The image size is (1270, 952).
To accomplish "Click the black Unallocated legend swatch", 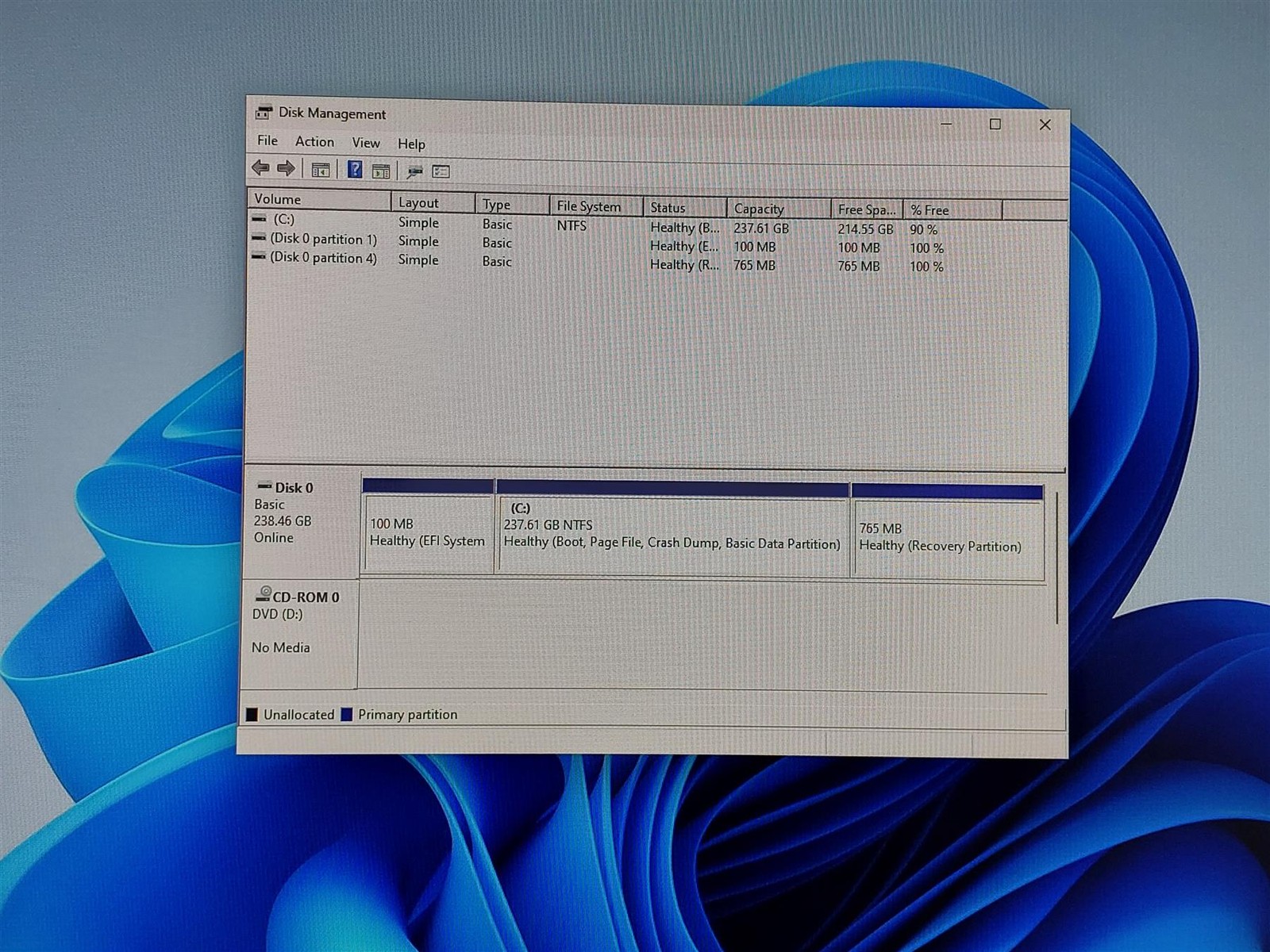I will 252,714.
